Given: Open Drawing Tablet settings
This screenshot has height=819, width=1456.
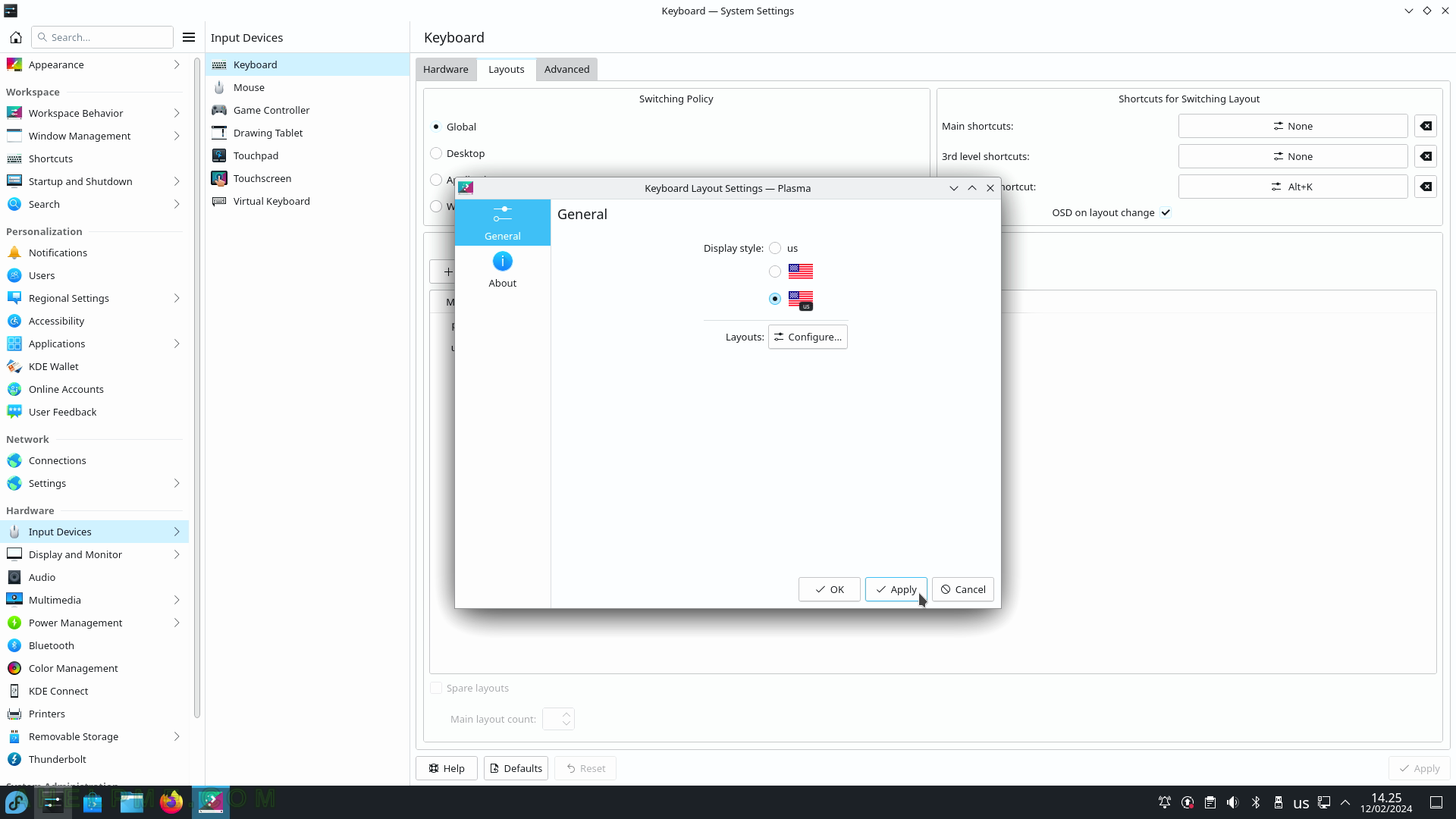Looking at the screenshot, I should pyautogui.click(x=307, y=133).
